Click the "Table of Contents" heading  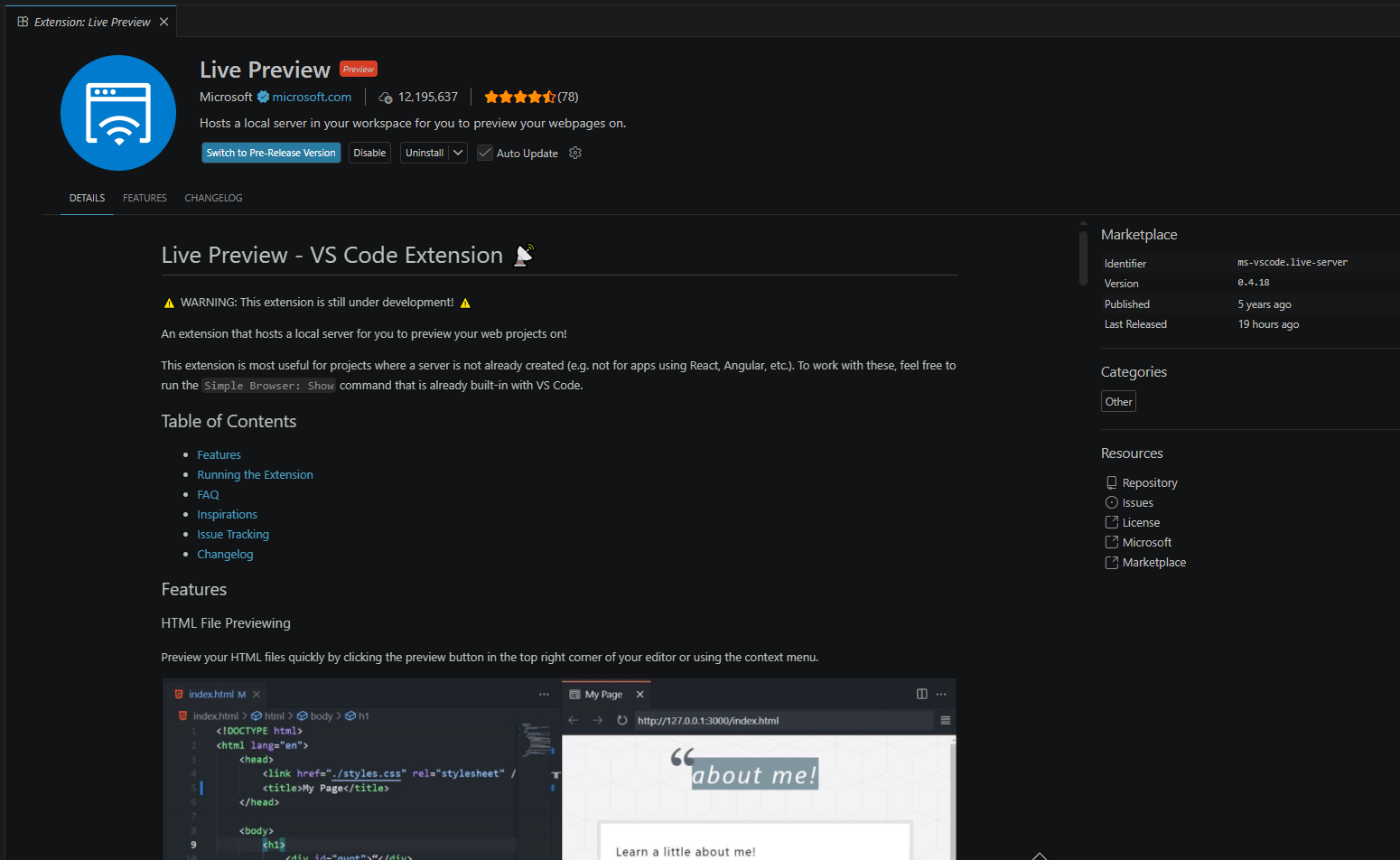click(x=229, y=421)
